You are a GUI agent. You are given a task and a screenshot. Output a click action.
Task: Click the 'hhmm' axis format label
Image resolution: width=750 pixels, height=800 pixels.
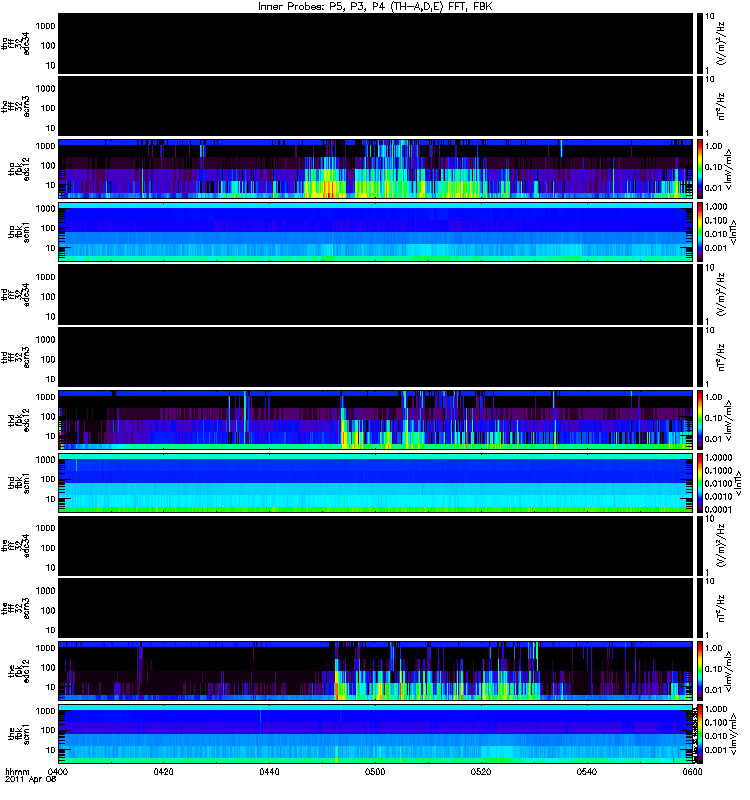(17, 771)
